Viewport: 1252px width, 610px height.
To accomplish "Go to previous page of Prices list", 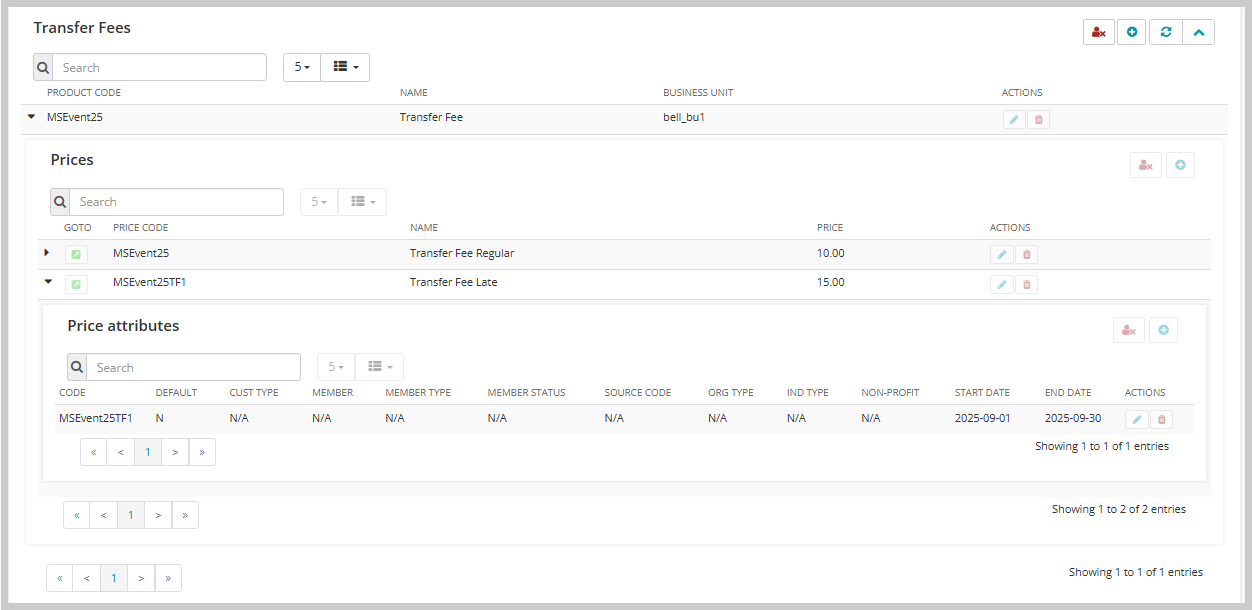I will [x=103, y=515].
